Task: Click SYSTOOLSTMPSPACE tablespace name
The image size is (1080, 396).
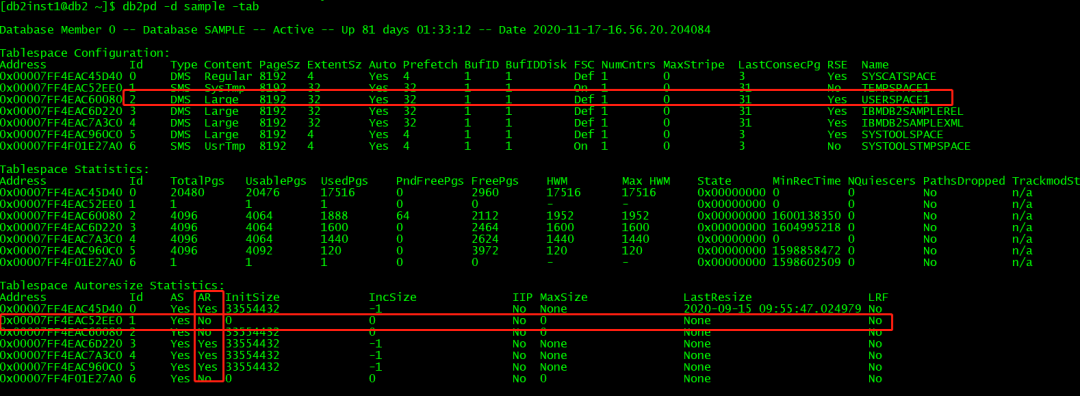Action: click(916, 146)
